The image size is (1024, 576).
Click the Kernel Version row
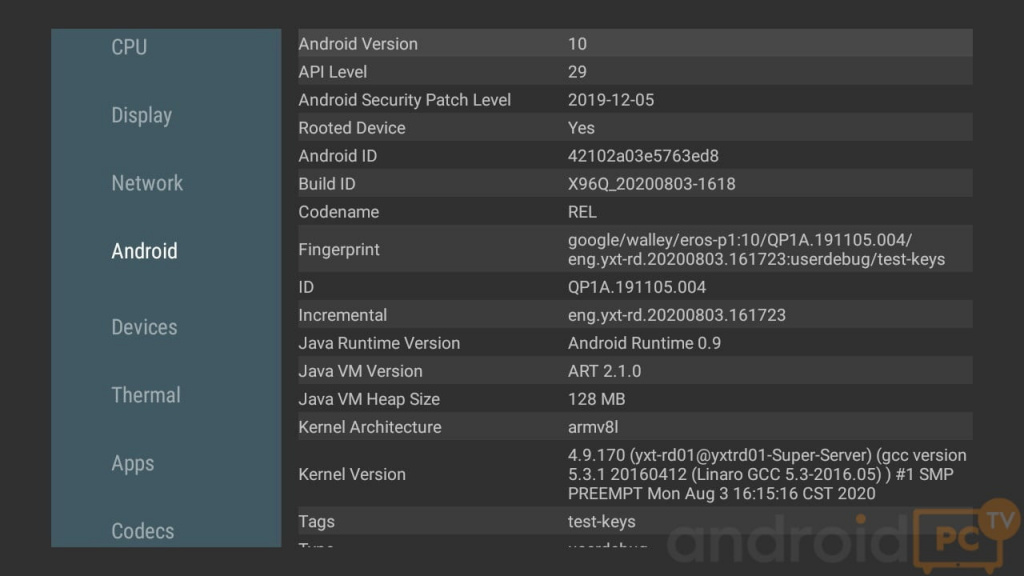pyautogui.click(x=634, y=474)
